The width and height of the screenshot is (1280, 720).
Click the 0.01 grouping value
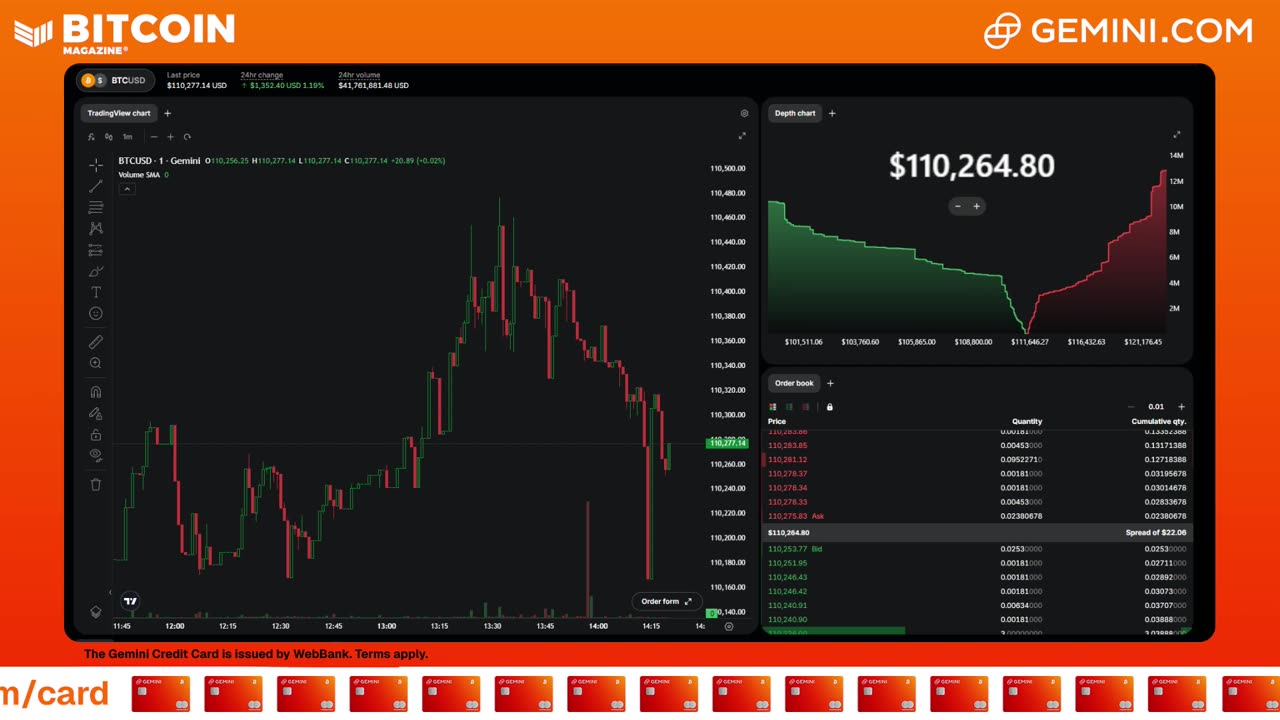point(1156,407)
